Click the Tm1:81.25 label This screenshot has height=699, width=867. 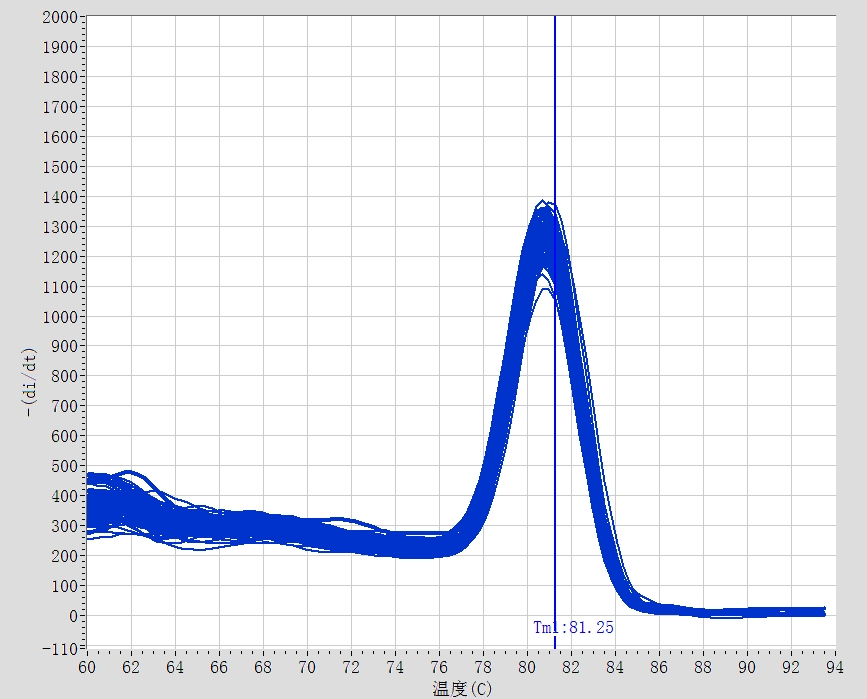pyautogui.click(x=573, y=628)
